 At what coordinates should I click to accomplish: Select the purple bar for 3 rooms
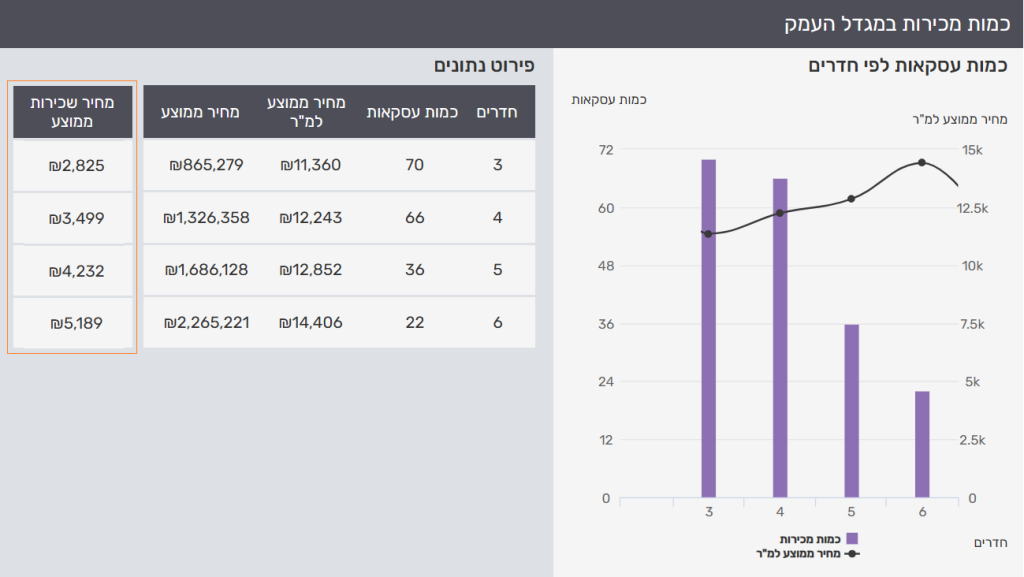[x=708, y=328]
